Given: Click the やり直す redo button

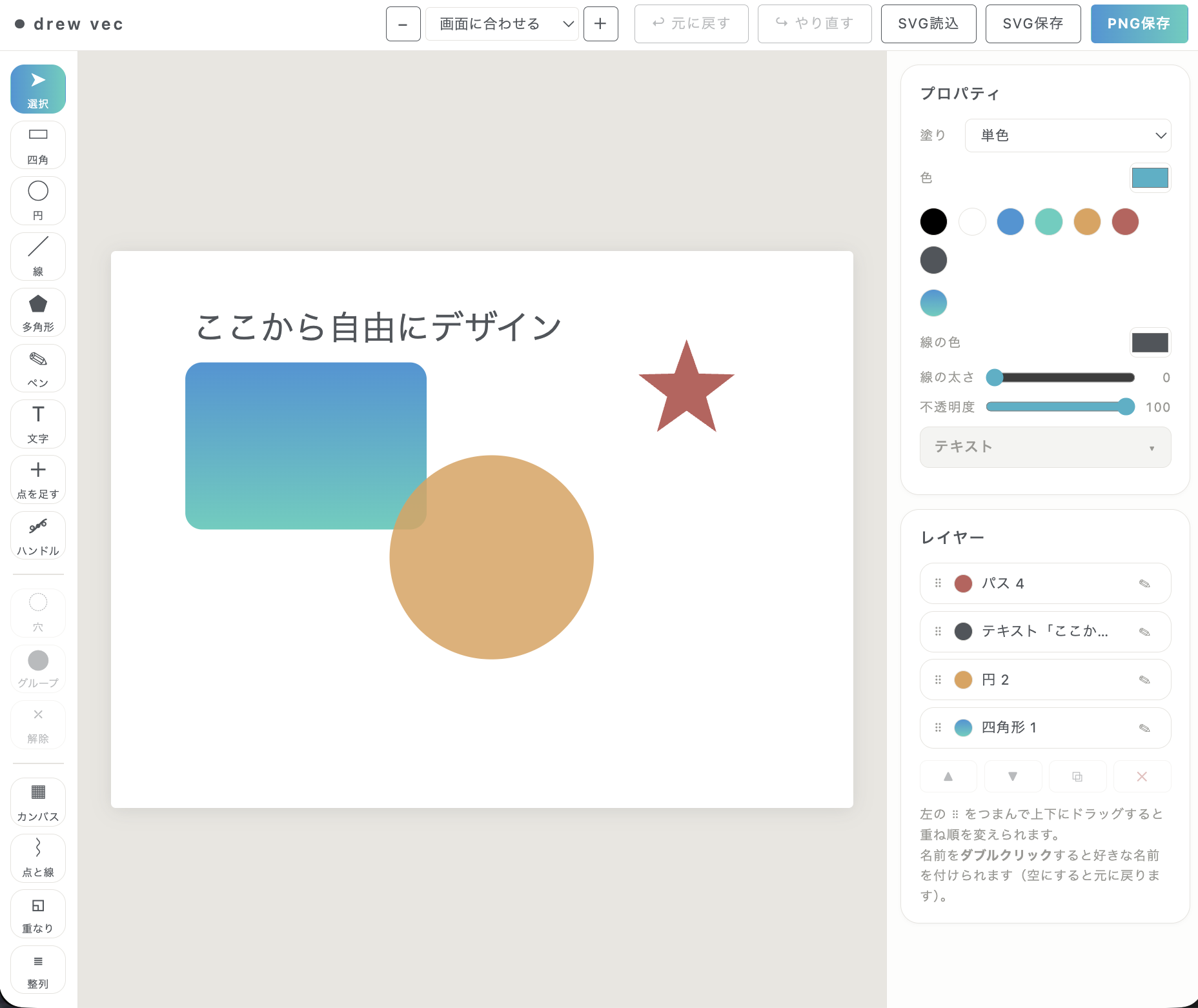Looking at the screenshot, I should 815,24.
